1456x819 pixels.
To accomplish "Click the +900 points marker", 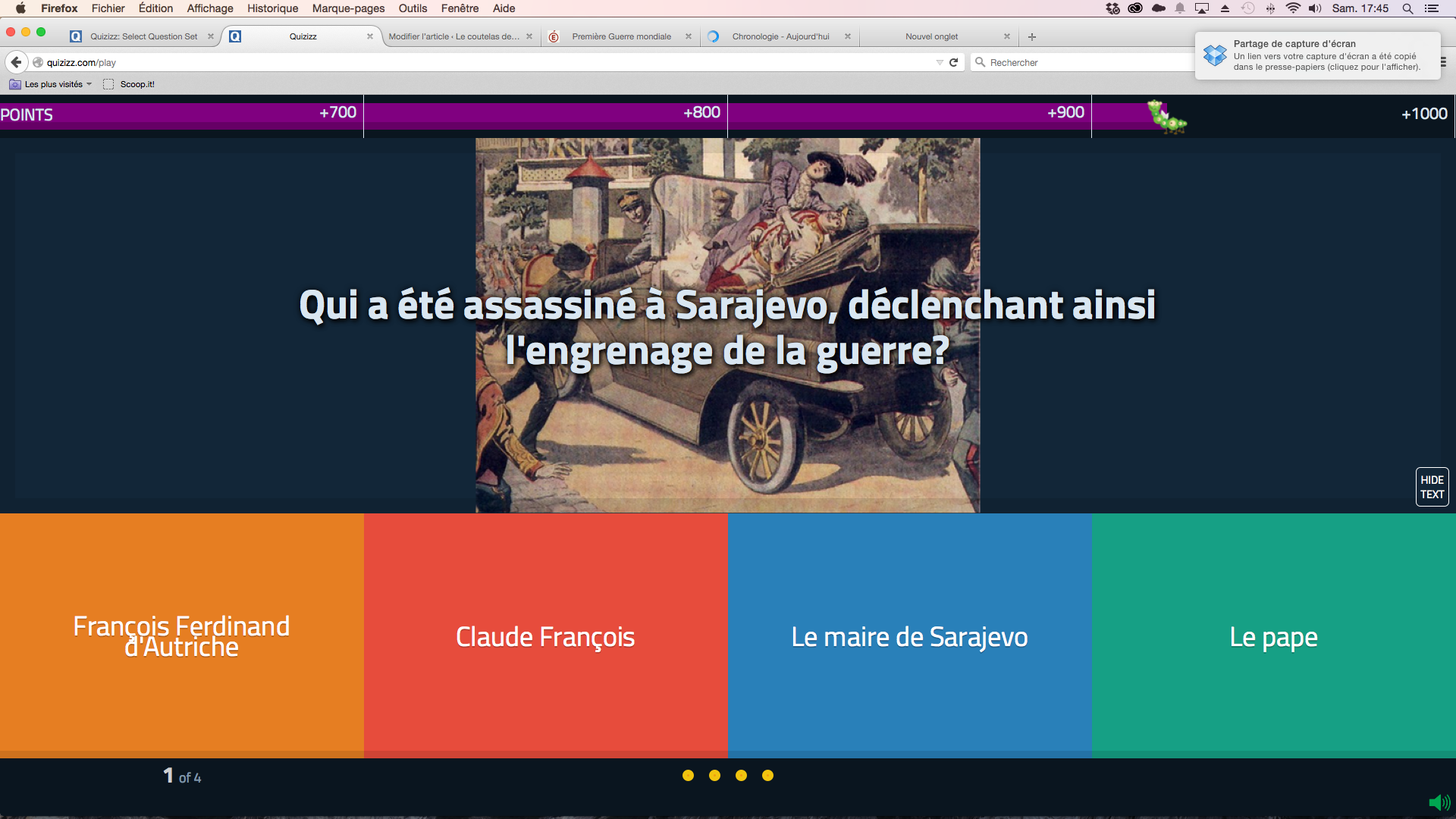I will point(1065,112).
